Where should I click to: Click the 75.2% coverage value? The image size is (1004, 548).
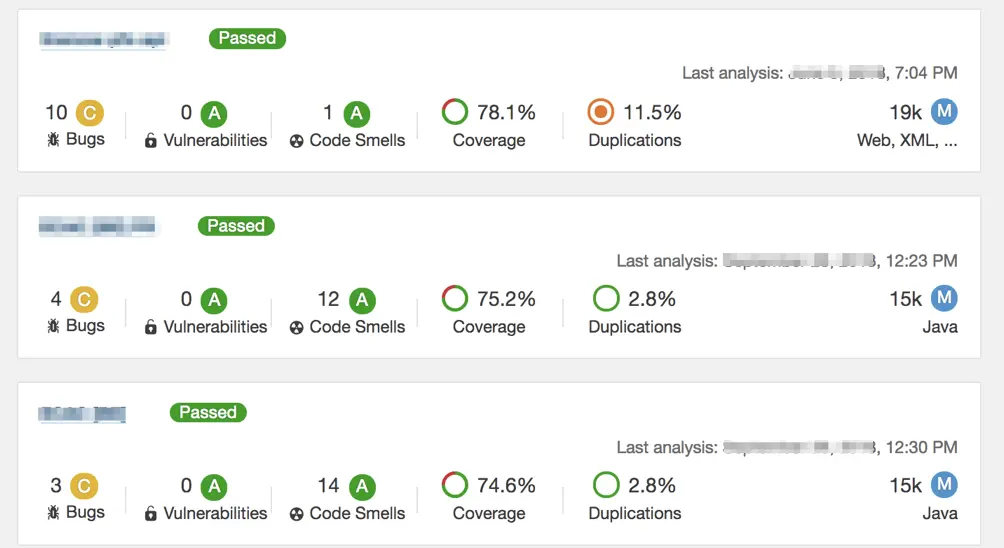click(507, 299)
